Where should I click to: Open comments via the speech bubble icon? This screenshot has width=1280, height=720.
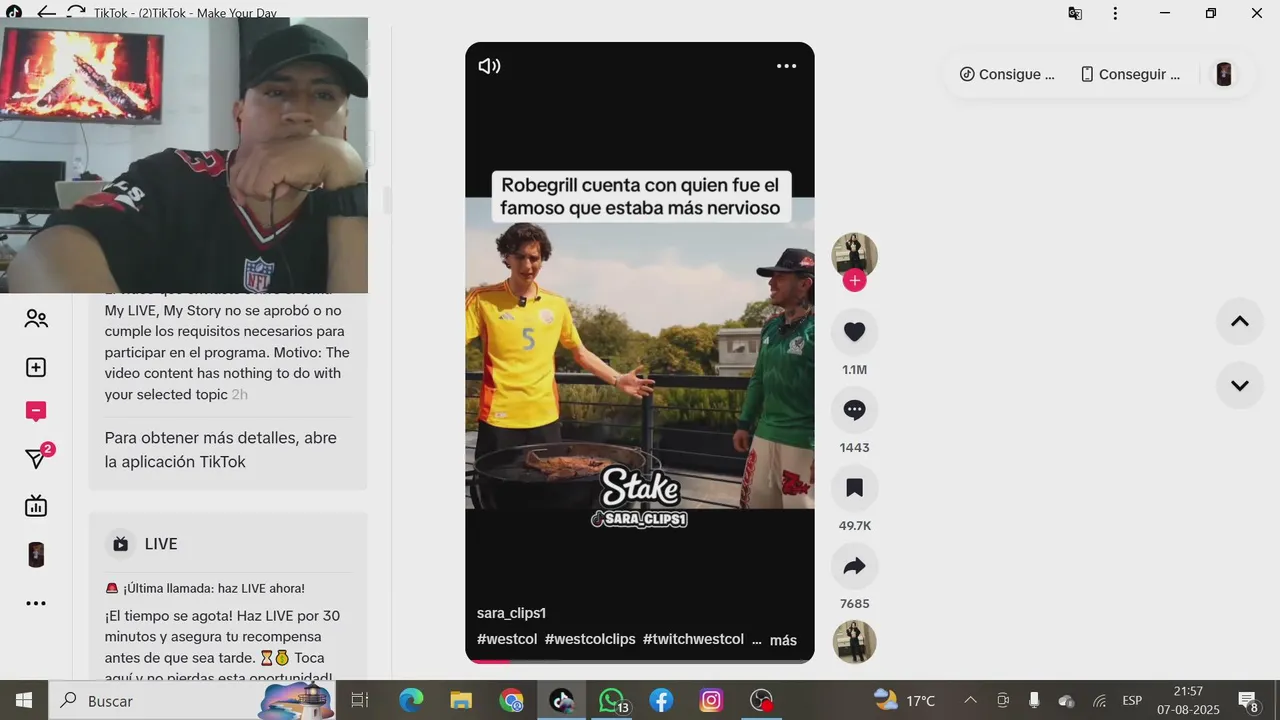tap(854, 410)
